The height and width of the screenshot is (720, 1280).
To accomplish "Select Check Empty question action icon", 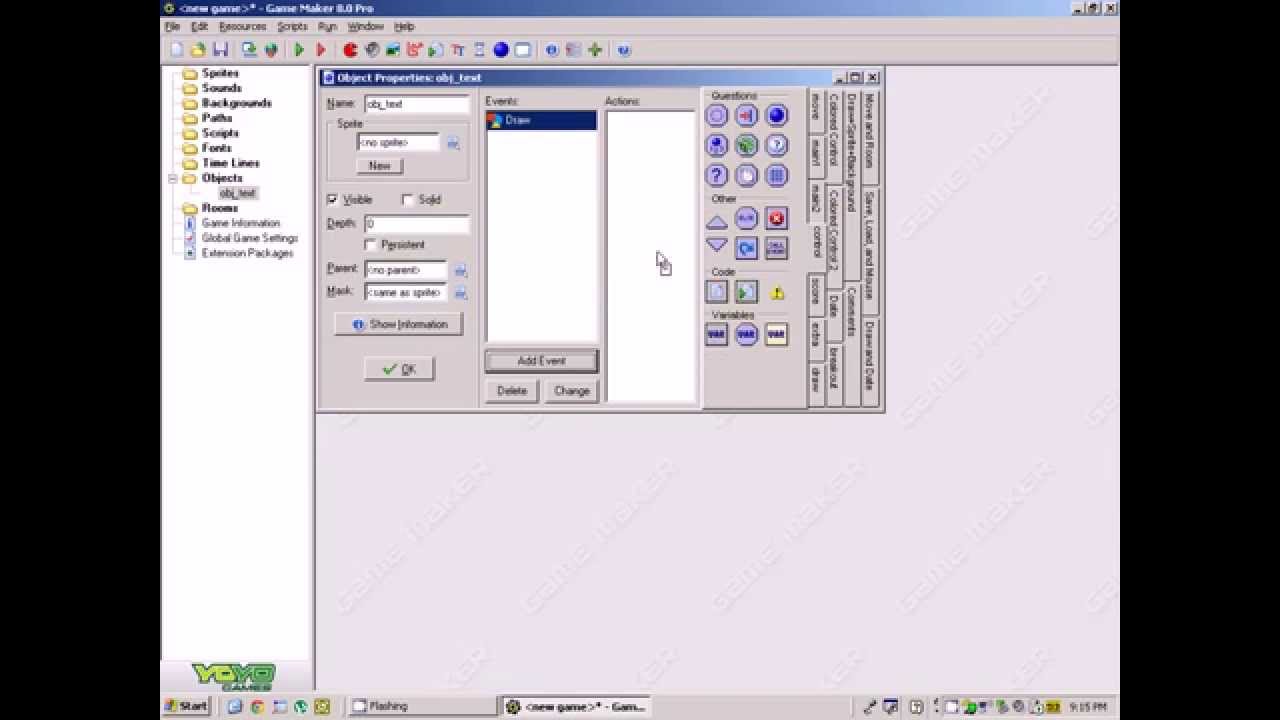I will click(717, 116).
